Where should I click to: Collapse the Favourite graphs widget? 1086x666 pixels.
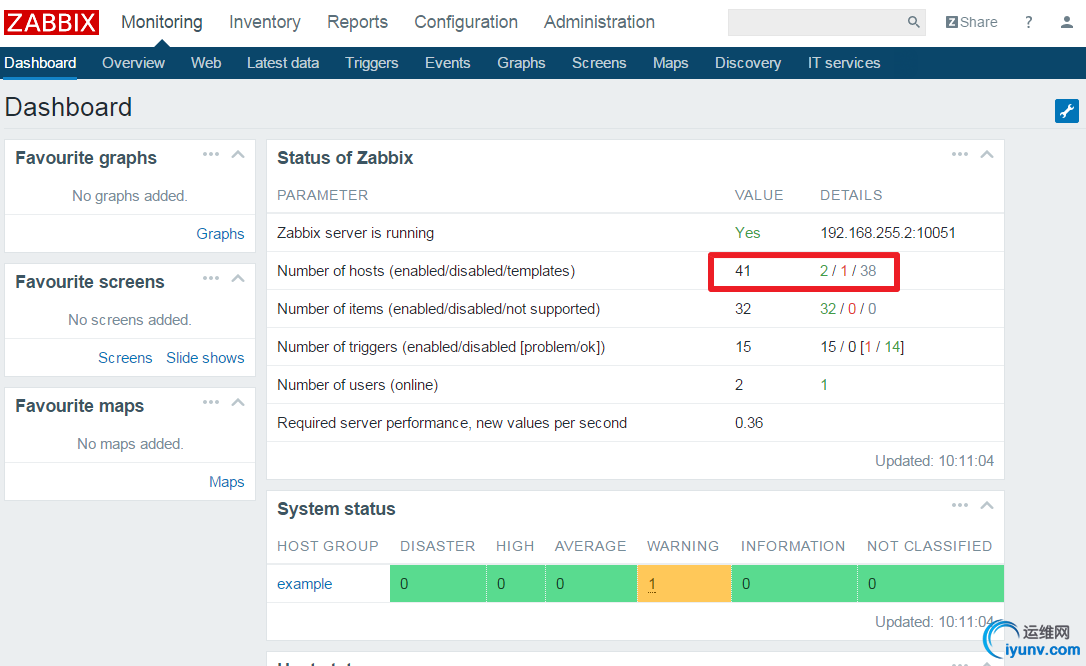(238, 154)
